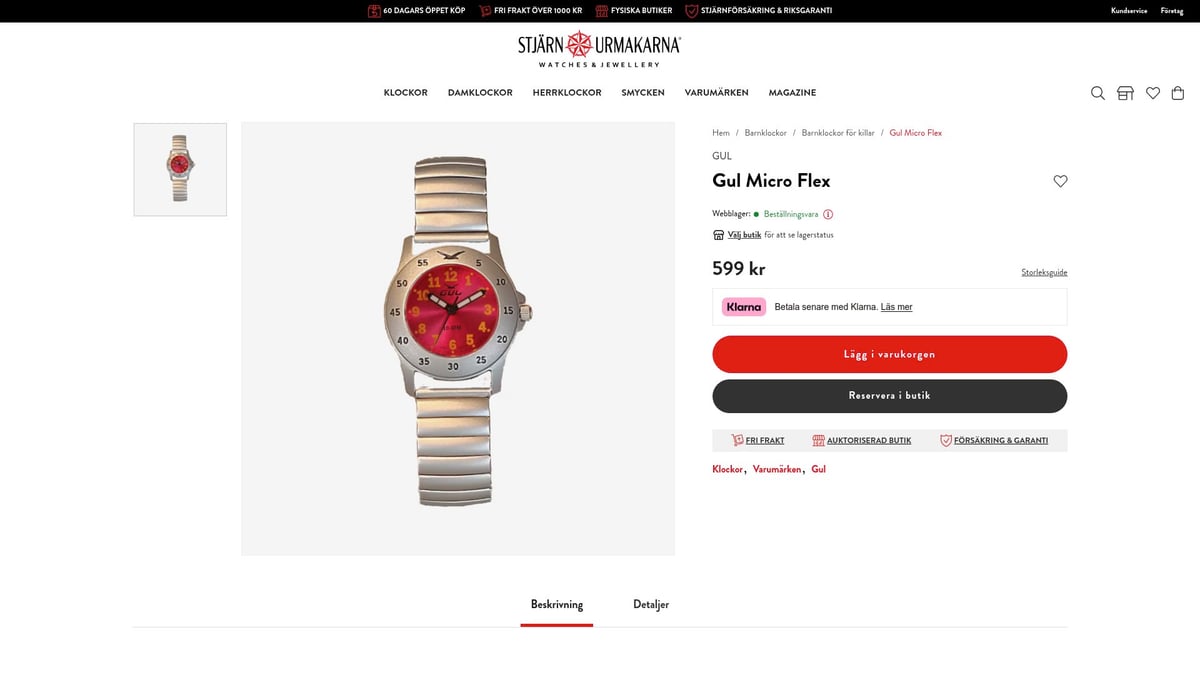Click the 60 dagars öppet köp banner item
1200x675 pixels.
click(x=416, y=11)
